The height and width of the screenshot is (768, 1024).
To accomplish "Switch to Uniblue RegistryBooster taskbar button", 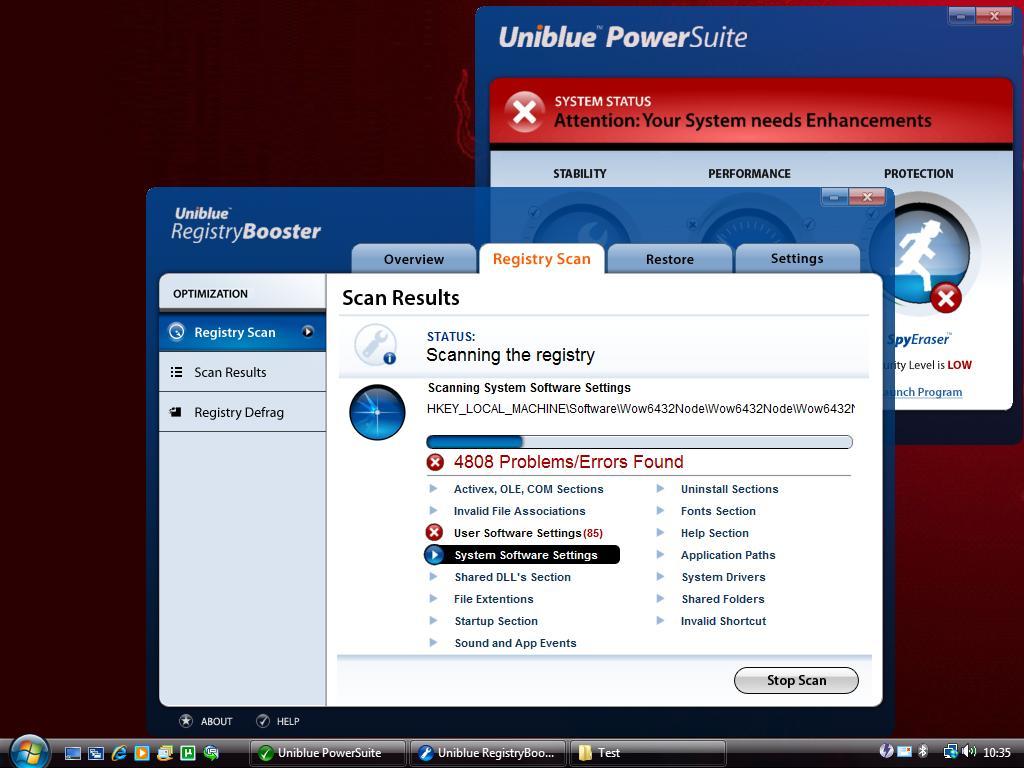I will [x=488, y=753].
